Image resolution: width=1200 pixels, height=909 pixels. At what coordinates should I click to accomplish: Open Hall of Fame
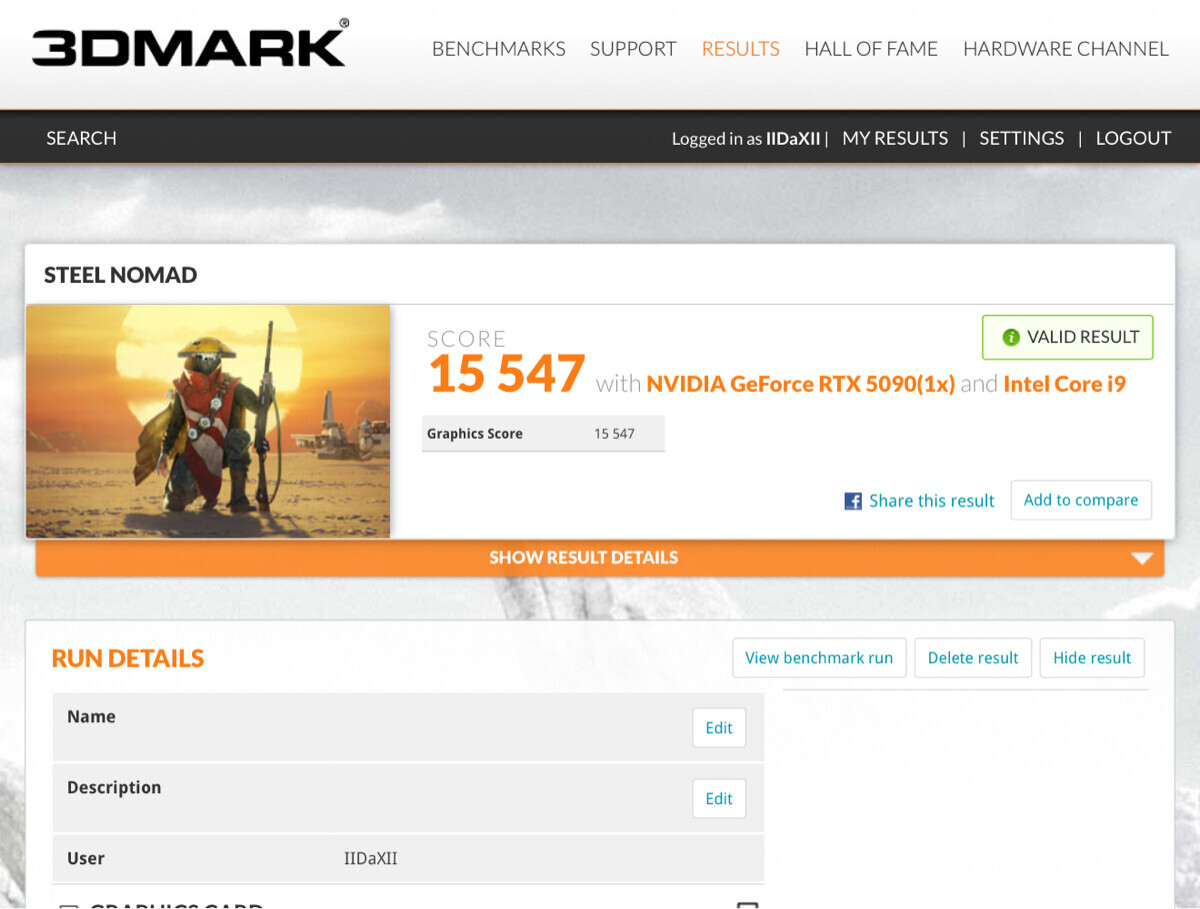pyautogui.click(x=871, y=49)
